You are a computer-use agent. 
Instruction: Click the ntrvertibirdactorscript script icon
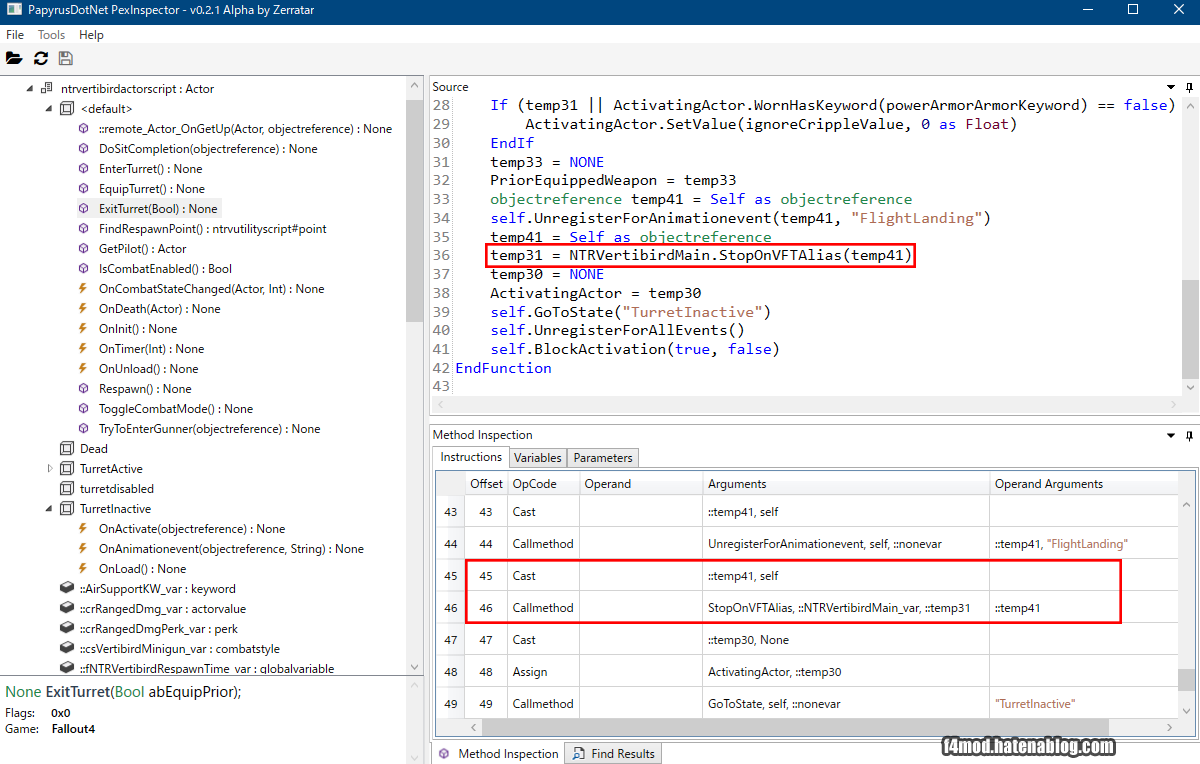pos(47,89)
